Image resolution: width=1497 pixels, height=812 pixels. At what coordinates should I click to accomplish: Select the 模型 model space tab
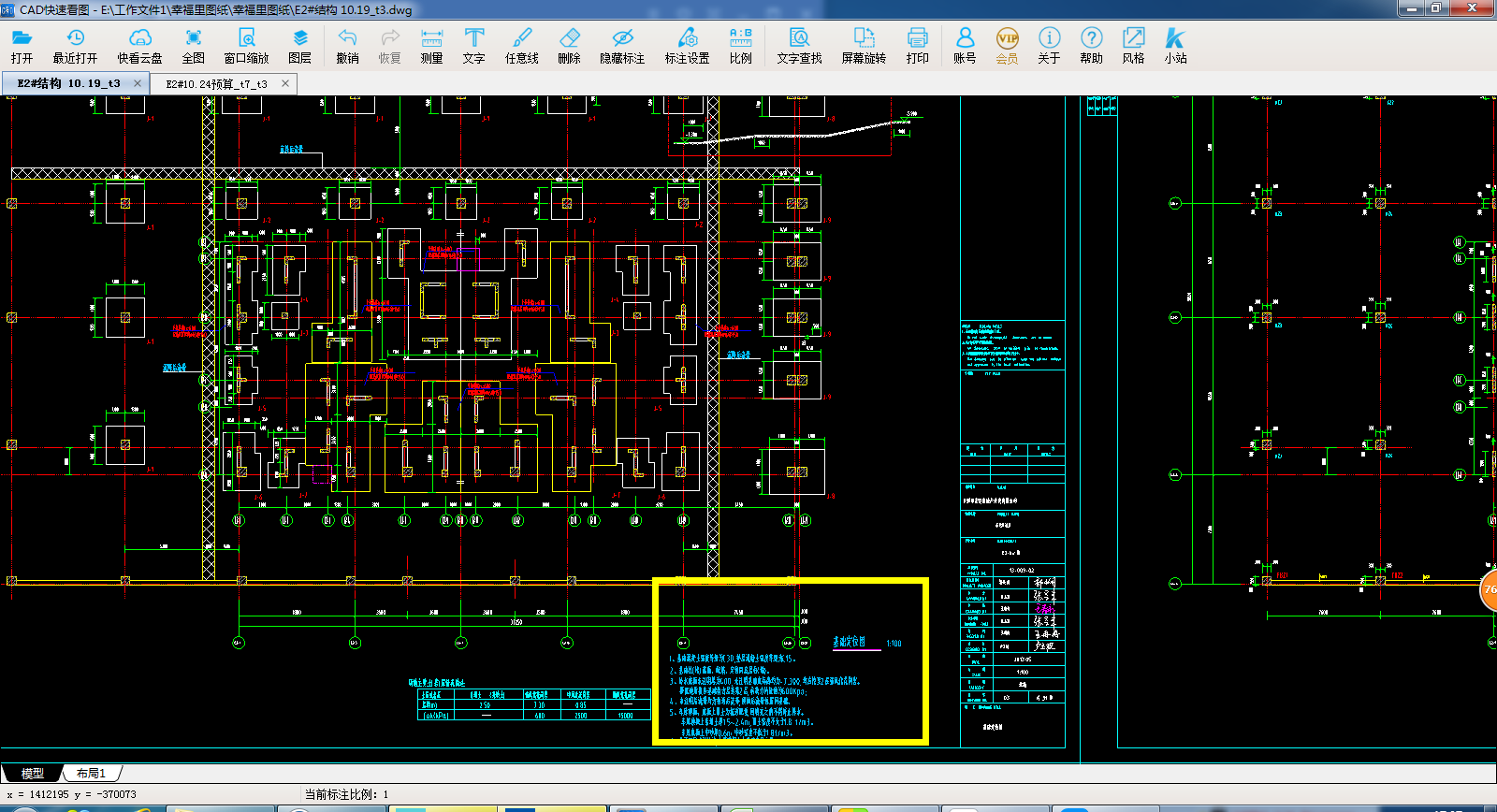pyautogui.click(x=32, y=773)
